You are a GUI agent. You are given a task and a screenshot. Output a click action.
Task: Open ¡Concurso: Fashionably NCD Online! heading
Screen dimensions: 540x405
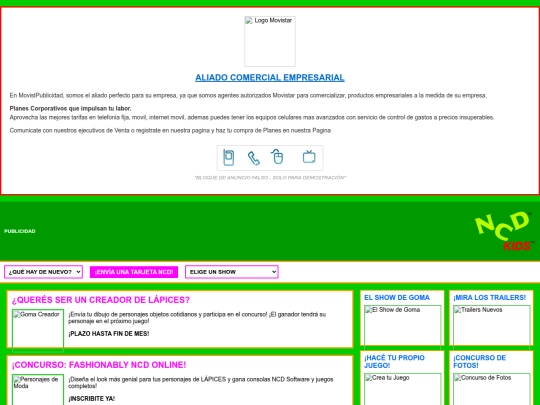pos(99,365)
